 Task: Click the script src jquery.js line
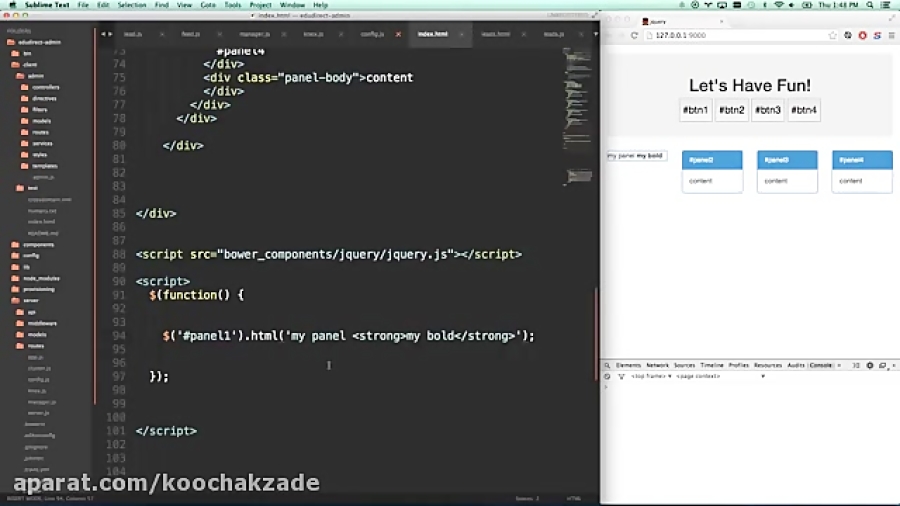tap(328, 254)
